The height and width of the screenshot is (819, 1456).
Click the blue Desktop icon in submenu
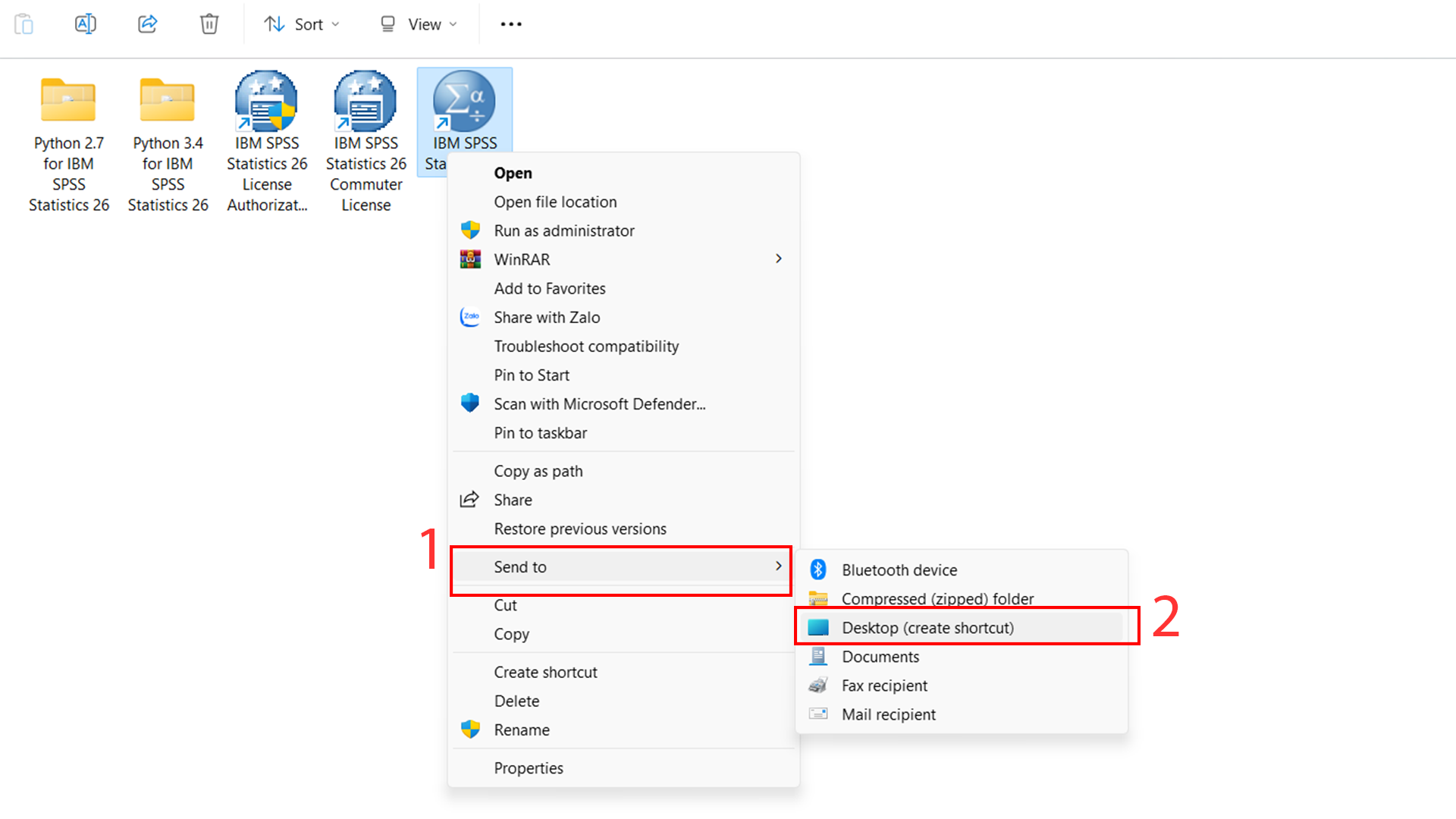point(818,627)
